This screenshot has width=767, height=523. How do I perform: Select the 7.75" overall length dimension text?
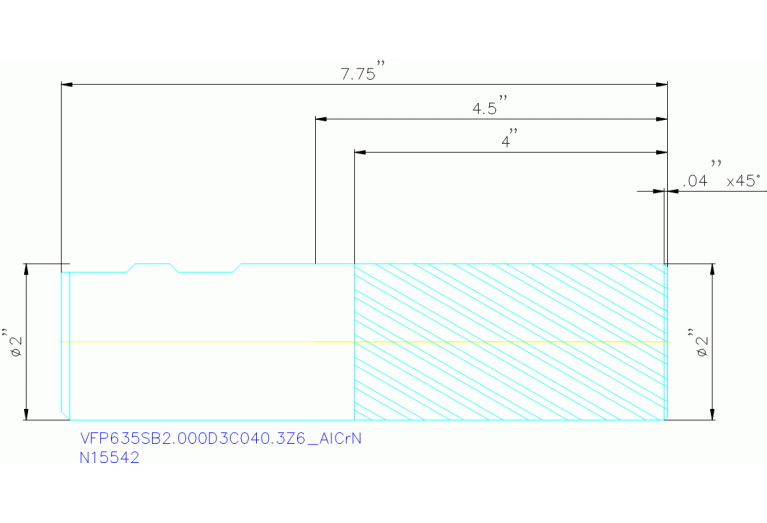[x=362, y=72]
